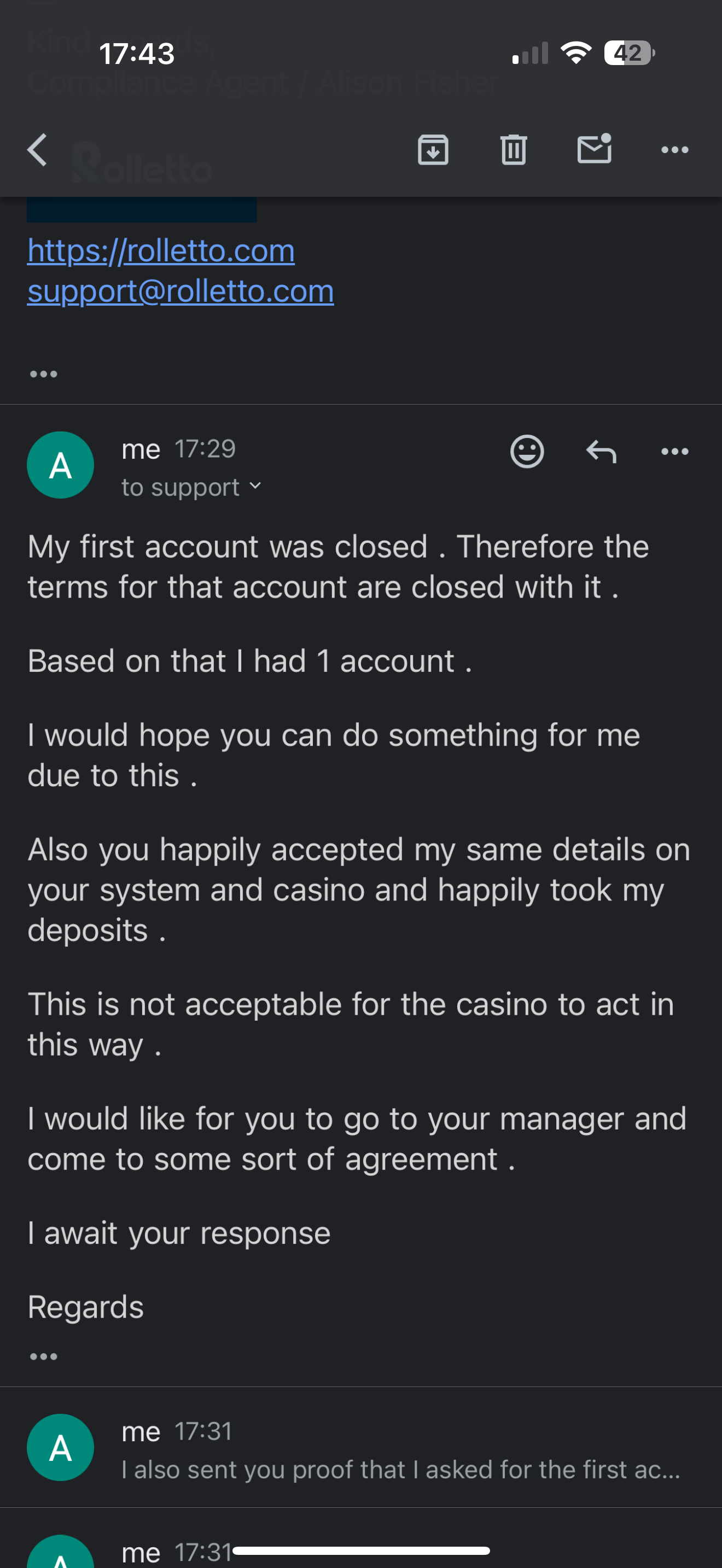722x1568 pixels.
Task: Expand quoted text below "Regards"
Action: click(x=44, y=1356)
